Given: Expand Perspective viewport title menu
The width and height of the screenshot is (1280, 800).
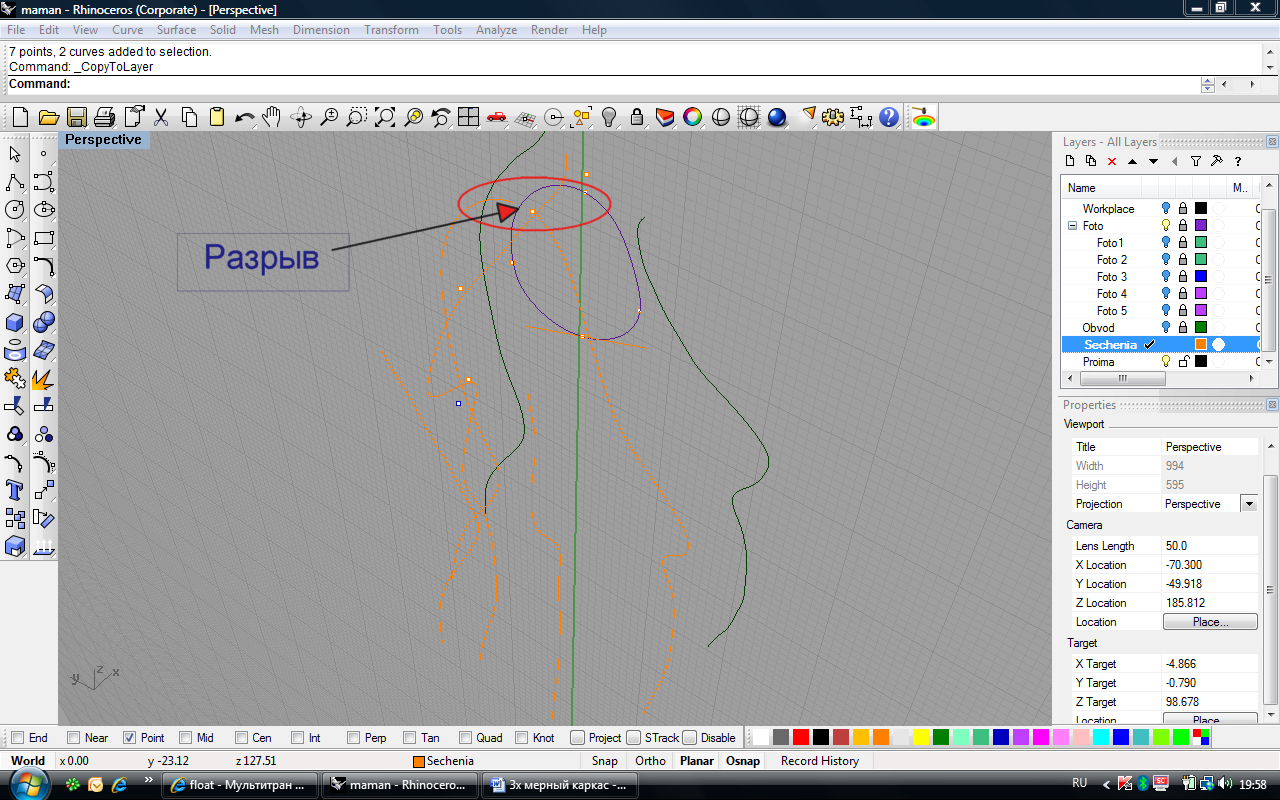Looking at the screenshot, I should pyautogui.click(x=104, y=140).
